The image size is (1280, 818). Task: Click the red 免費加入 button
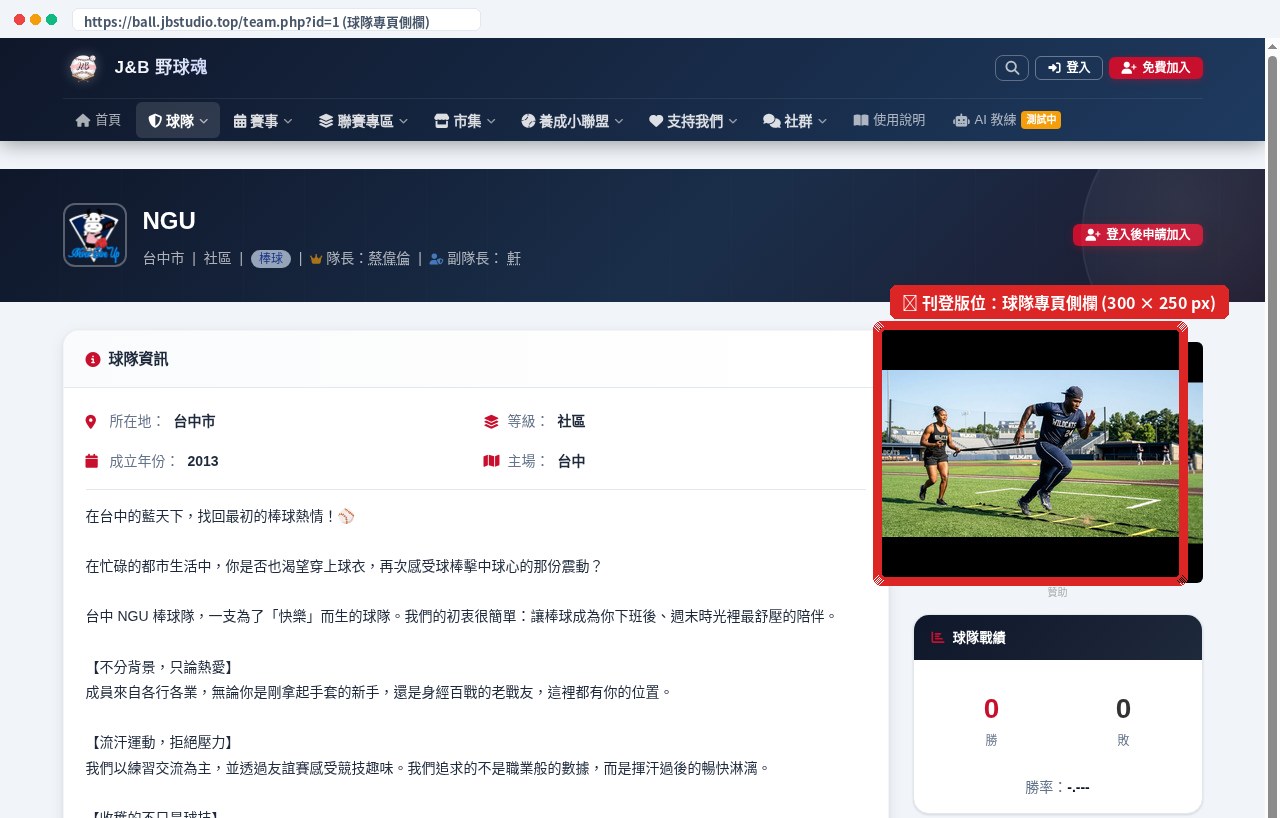pyautogui.click(x=1155, y=68)
